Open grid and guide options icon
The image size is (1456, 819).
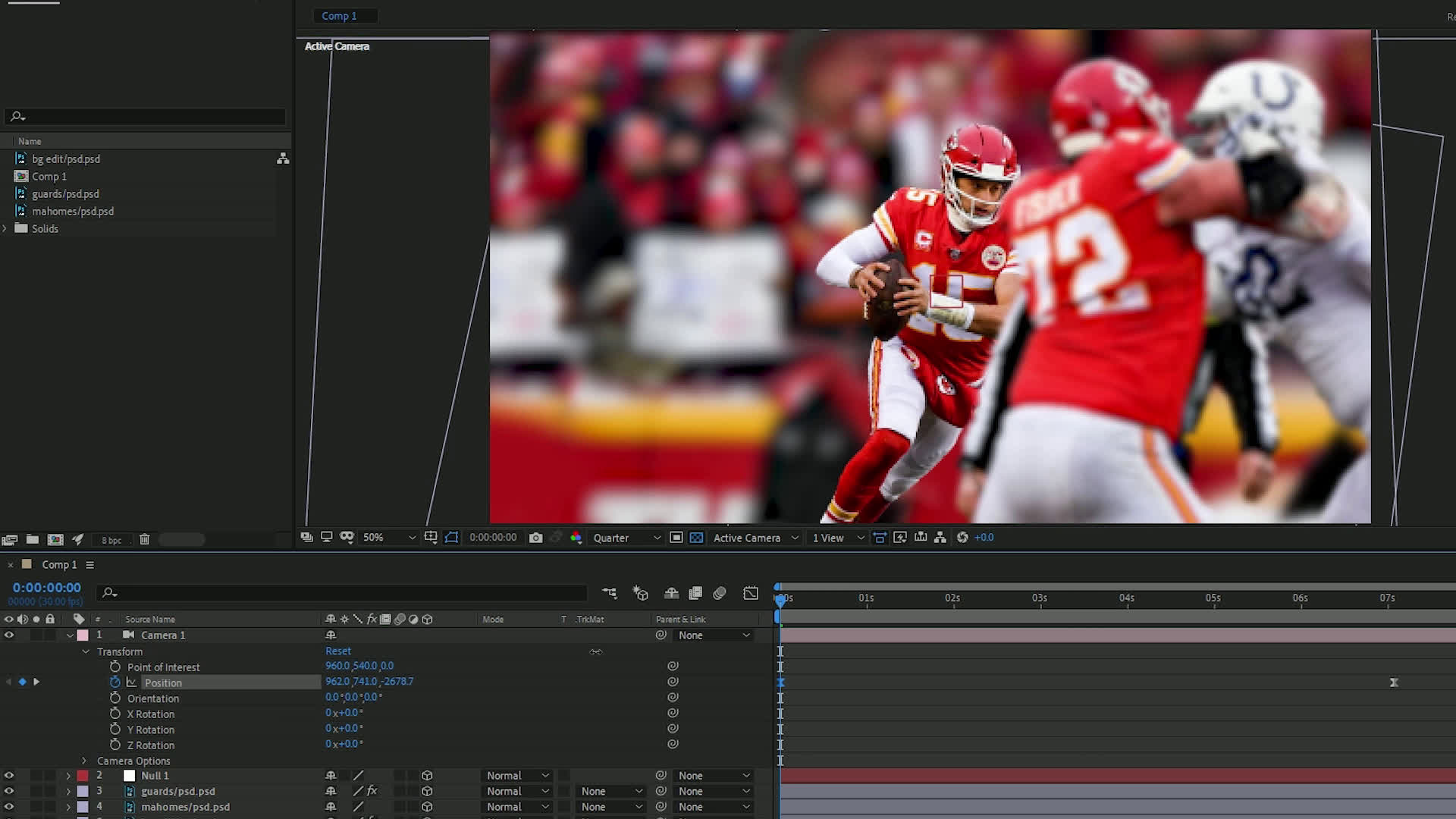(431, 538)
